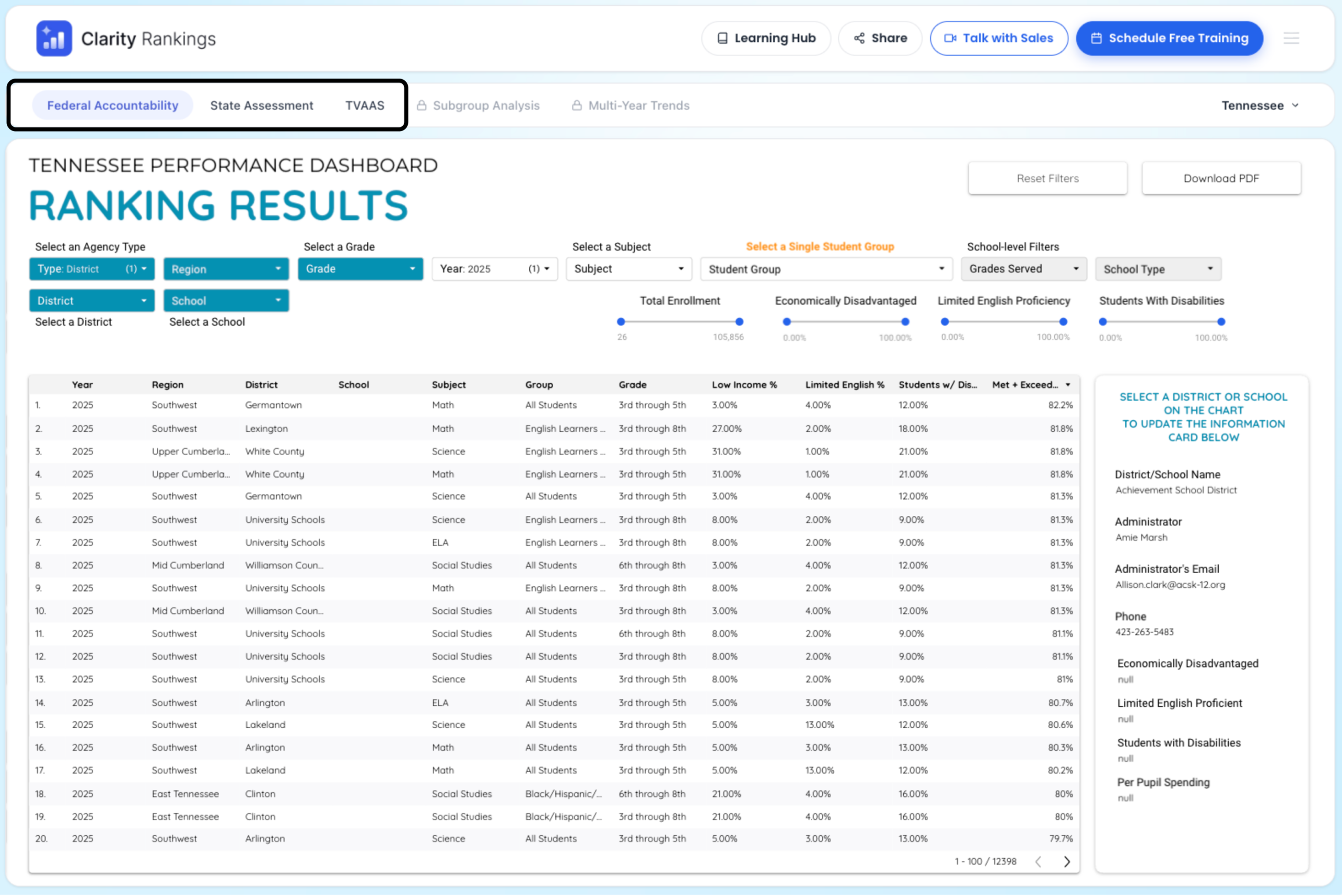
Task: Click Clinton in row 18
Action: 260,794
